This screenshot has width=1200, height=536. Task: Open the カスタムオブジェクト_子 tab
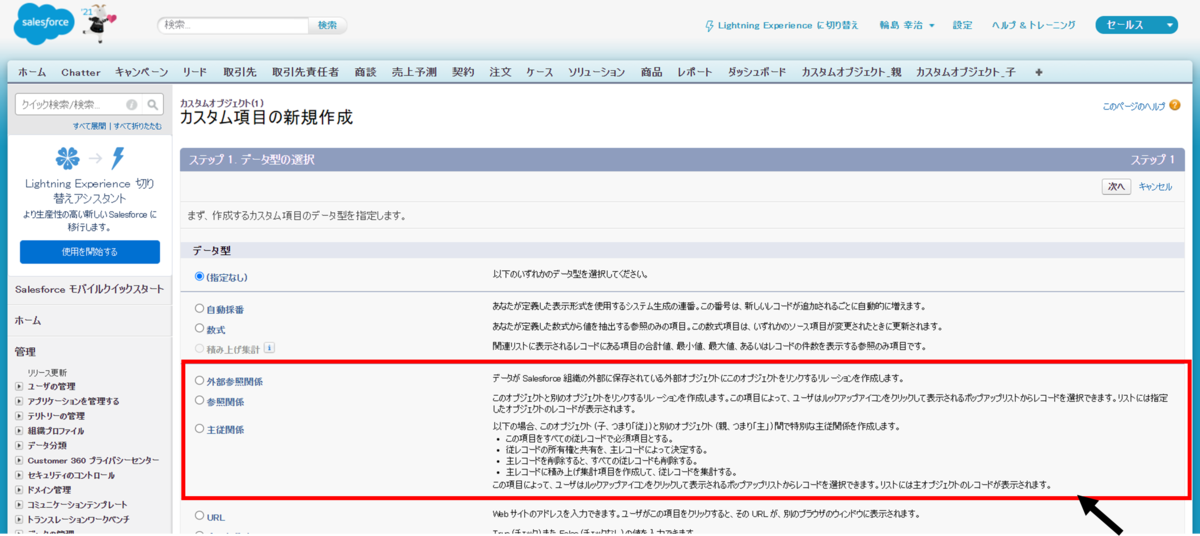967,72
